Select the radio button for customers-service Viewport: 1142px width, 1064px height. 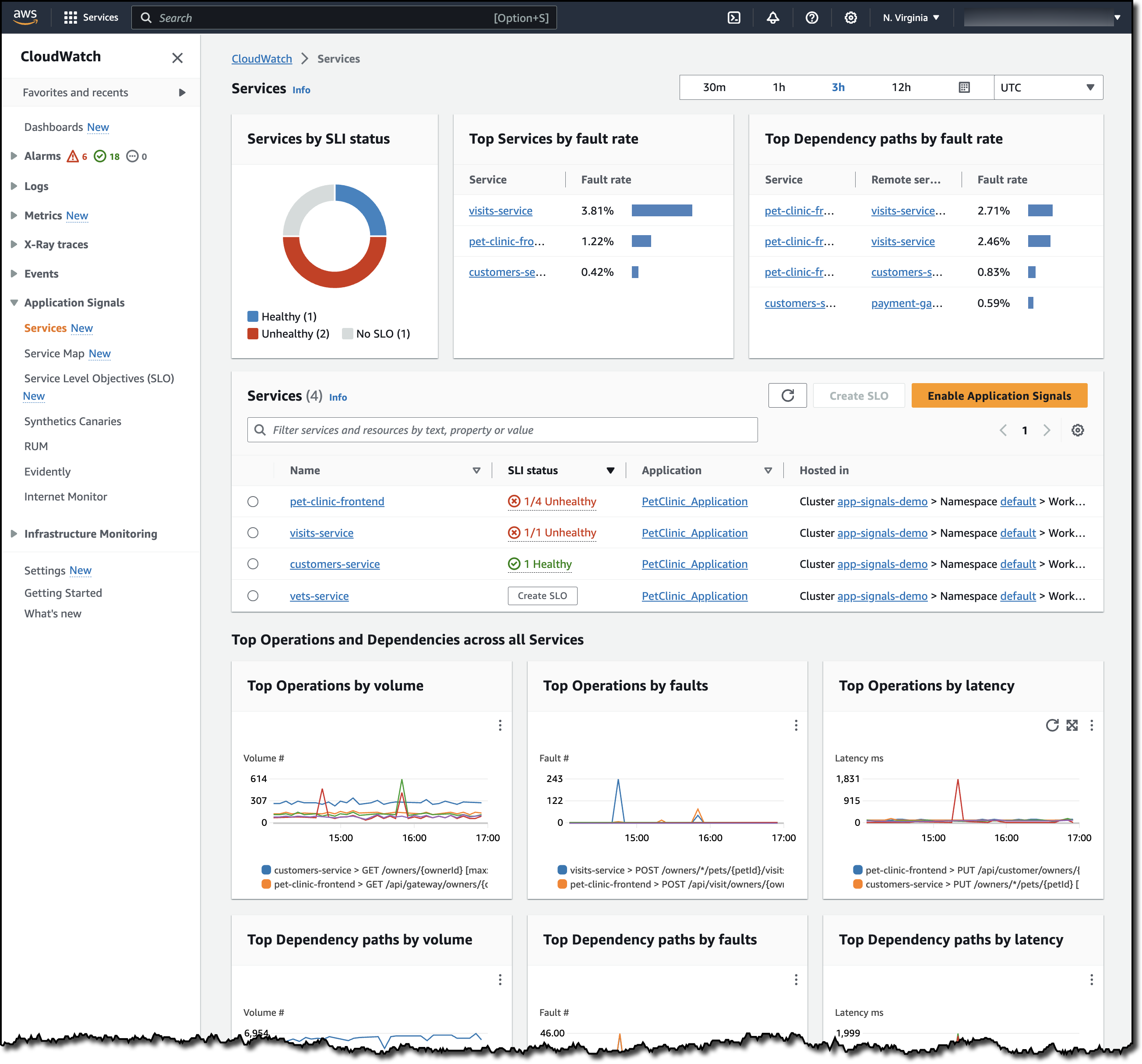tap(253, 564)
